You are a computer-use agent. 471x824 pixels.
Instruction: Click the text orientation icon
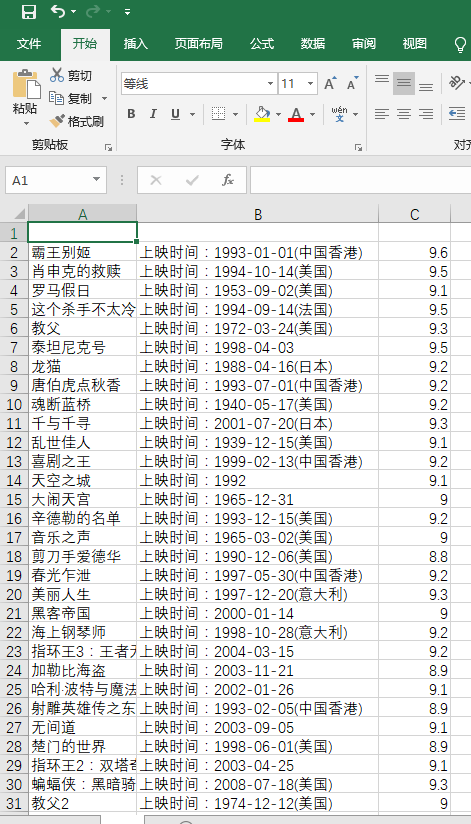(456, 83)
